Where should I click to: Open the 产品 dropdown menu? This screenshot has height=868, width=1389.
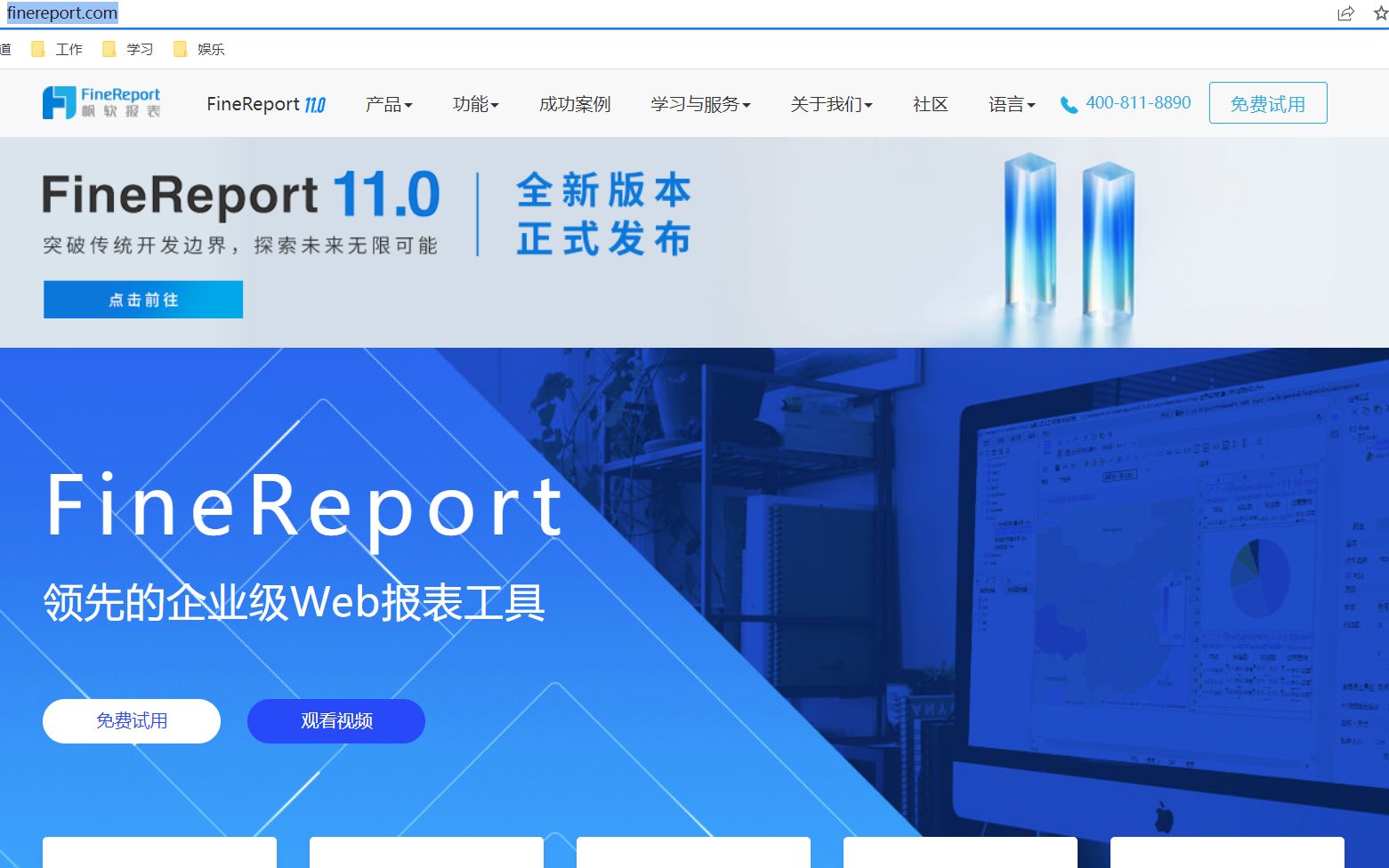(388, 104)
